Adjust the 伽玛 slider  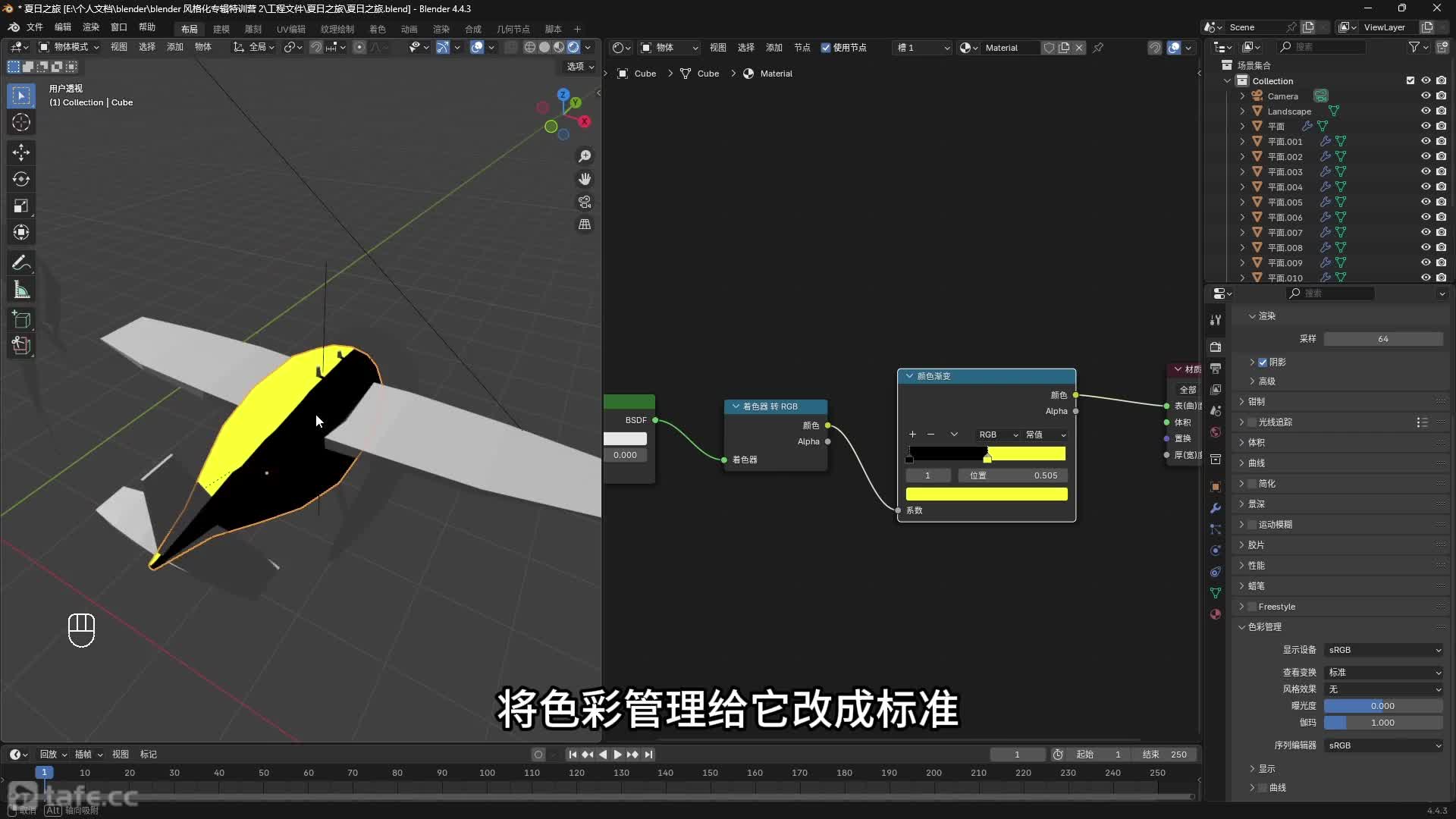click(x=1384, y=723)
